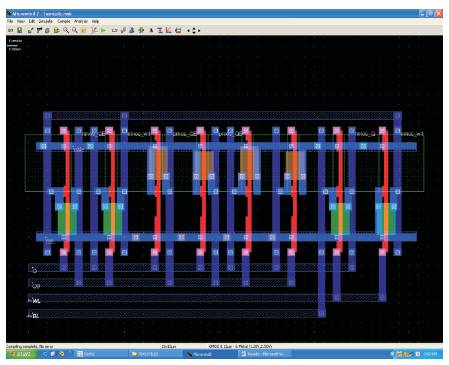Open the Help menu
The height and width of the screenshot is (365, 449).
coord(95,21)
